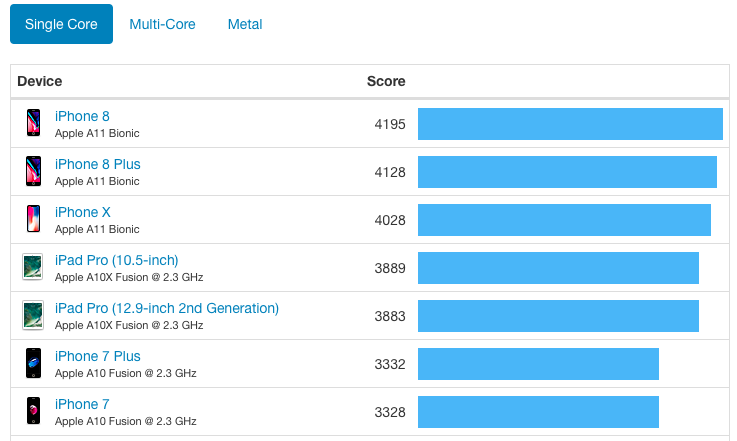Switch to the Multi-Core tab
The width and height of the screenshot is (737, 441).
162,24
